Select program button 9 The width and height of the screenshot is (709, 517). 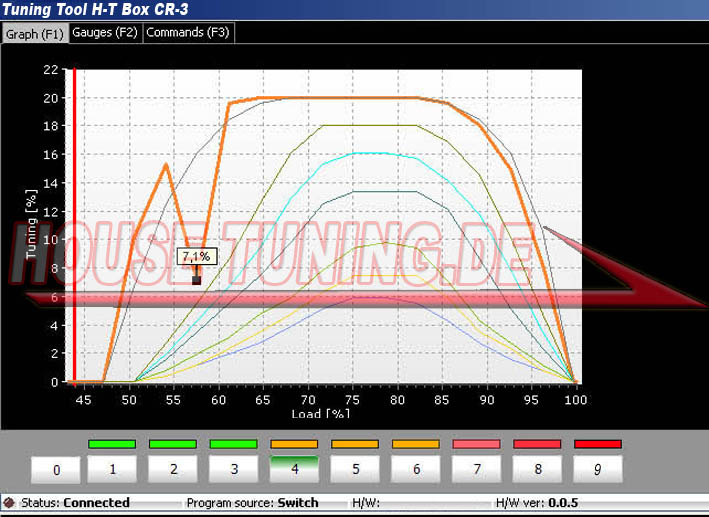598,468
